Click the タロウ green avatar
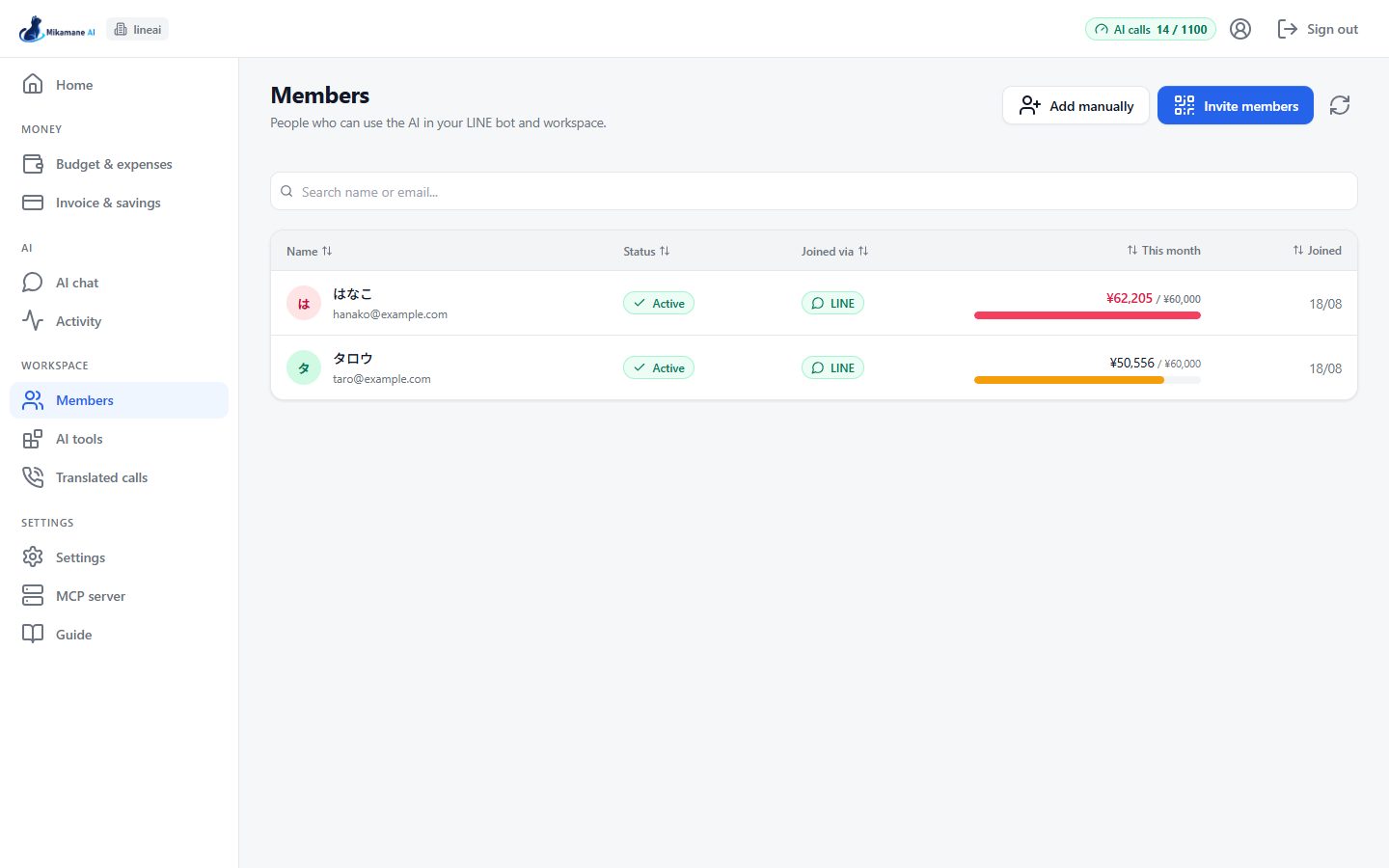The height and width of the screenshot is (868, 1389). click(x=304, y=367)
